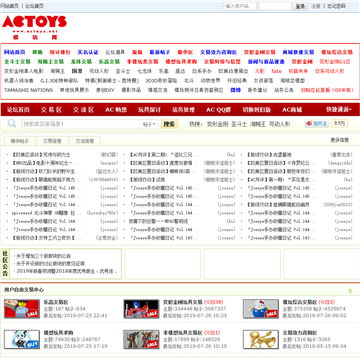Screen dimensions: 360x360
Task: Open the 非模型玩具交易区 robots thumbnail
Action: pos(141,339)
